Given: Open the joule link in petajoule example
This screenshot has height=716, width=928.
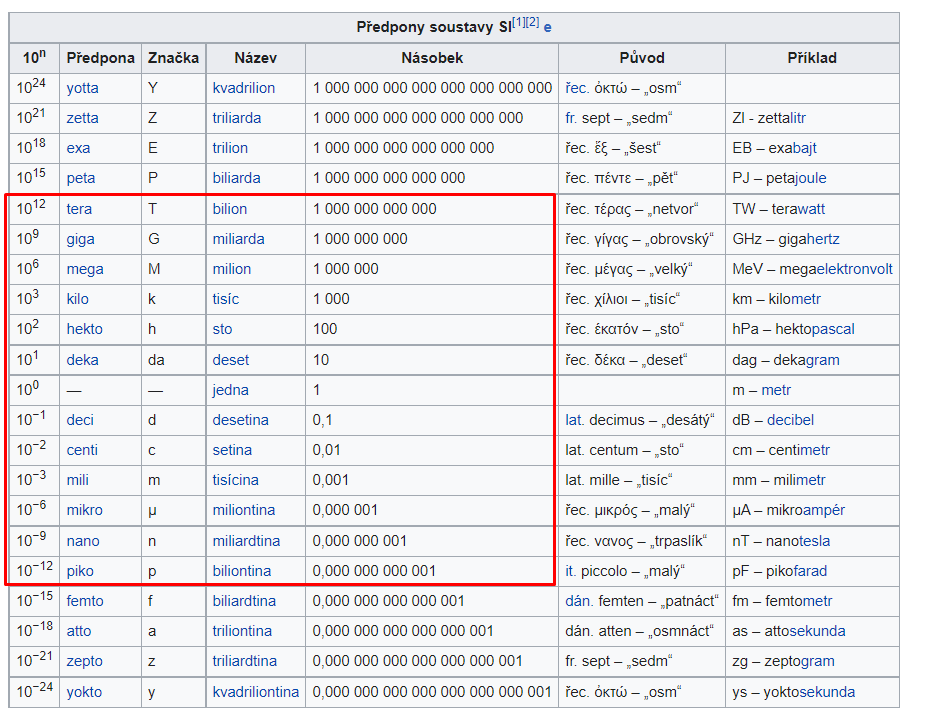Looking at the screenshot, I should [x=807, y=178].
